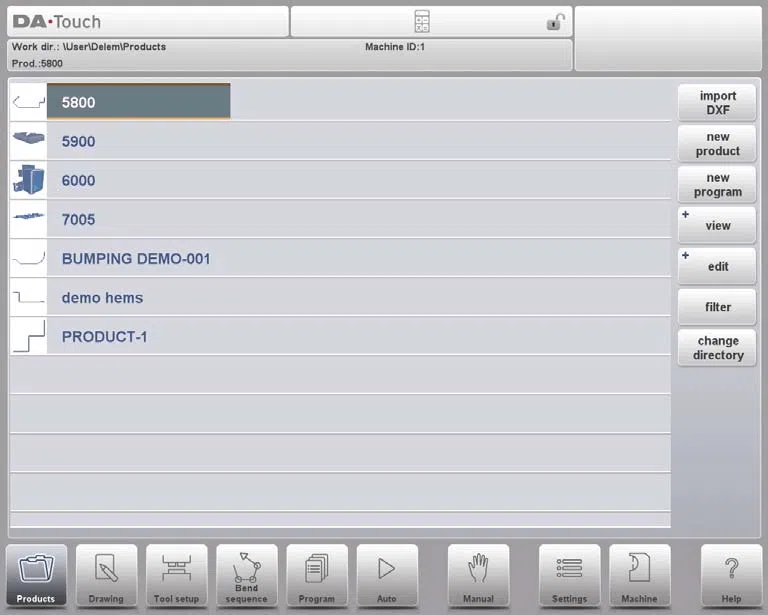Click the Work dir path text

click(89, 47)
